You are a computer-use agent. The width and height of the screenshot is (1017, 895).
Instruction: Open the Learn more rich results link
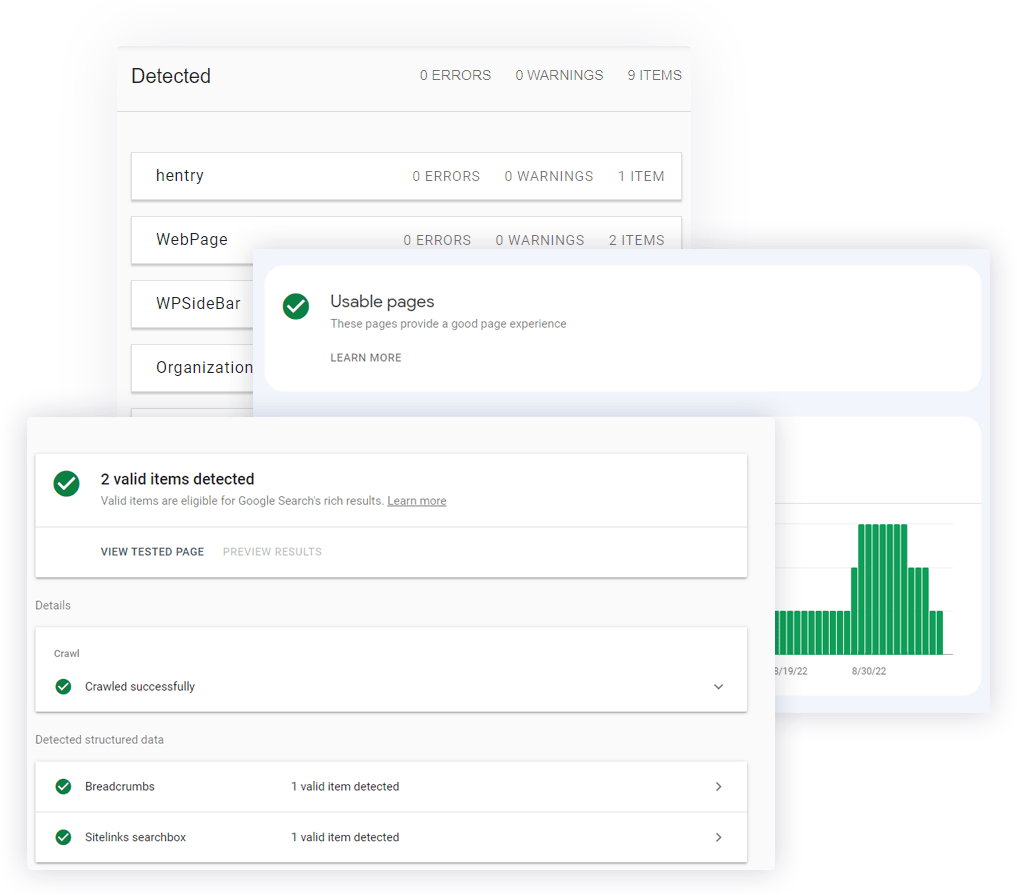[x=416, y=501]
